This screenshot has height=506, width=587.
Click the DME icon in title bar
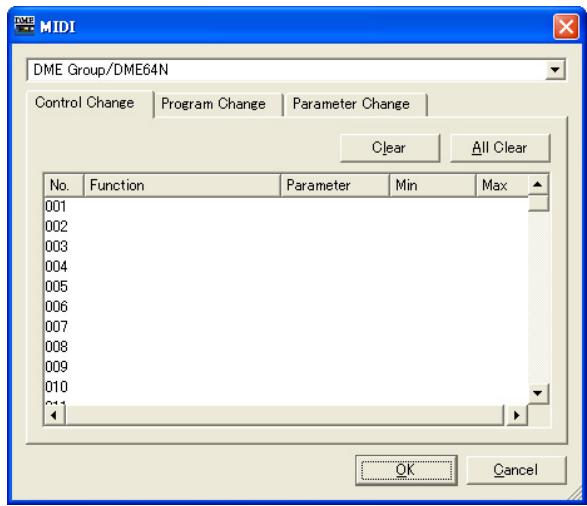pos(24,26)
